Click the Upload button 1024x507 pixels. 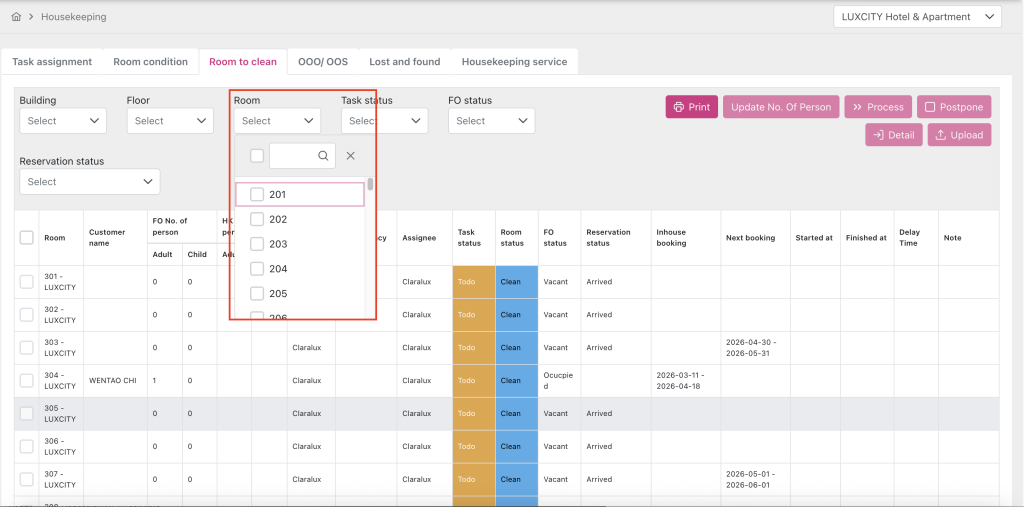click(x=958, y=135)
